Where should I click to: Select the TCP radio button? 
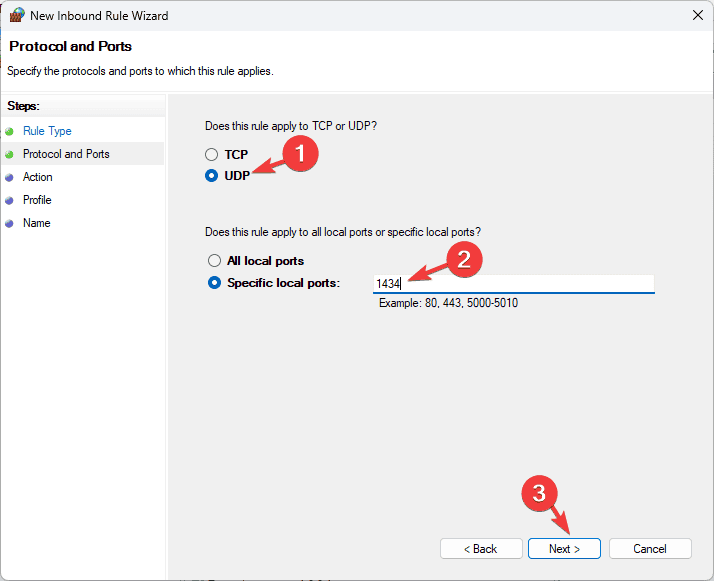212,155
